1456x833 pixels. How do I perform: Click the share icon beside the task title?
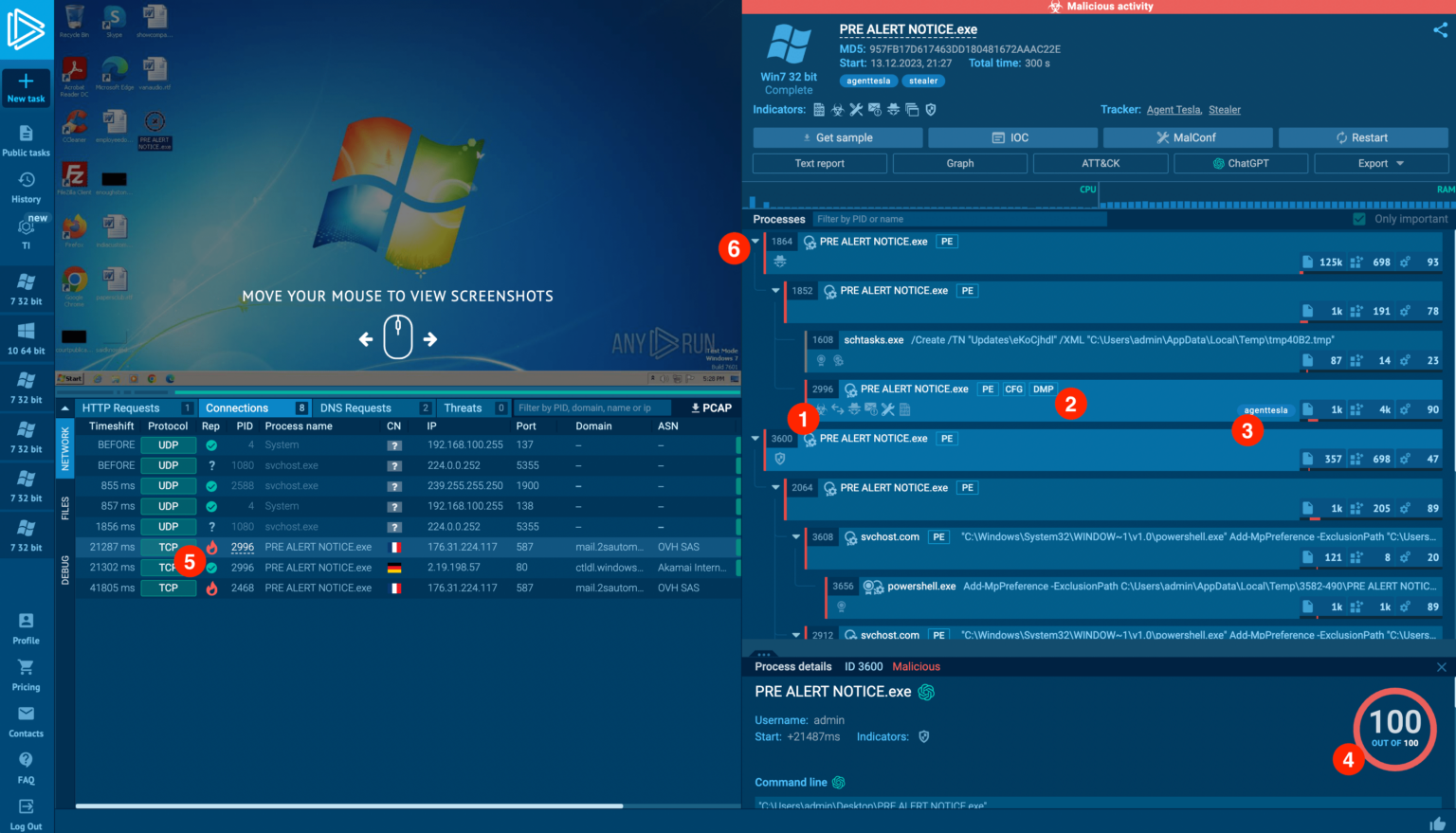[x=1440, y=30]
